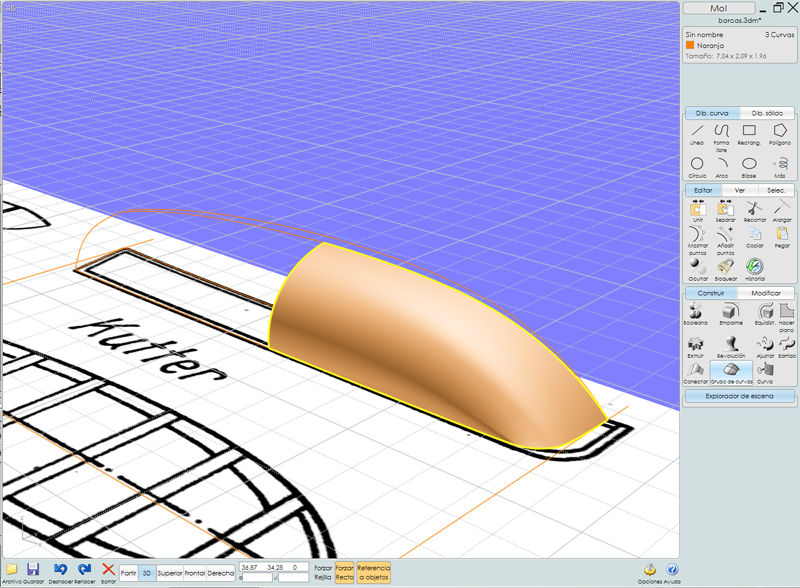The height and width of the screenshot is (588, 800).
Task: Click the Grupo de curvas network tool
Action: click(x=731, y=373)
